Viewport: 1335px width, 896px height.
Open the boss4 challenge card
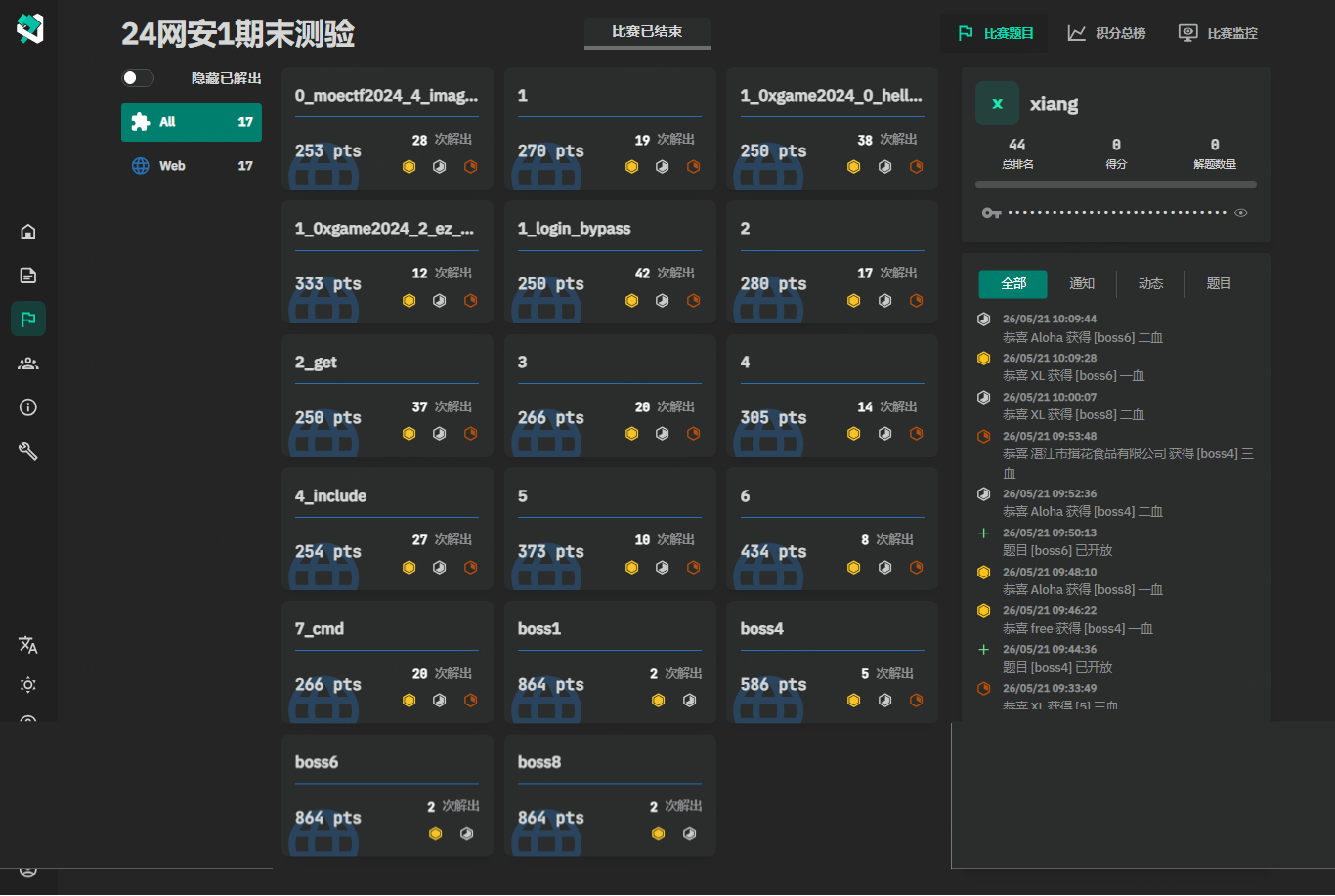[833, 662]
